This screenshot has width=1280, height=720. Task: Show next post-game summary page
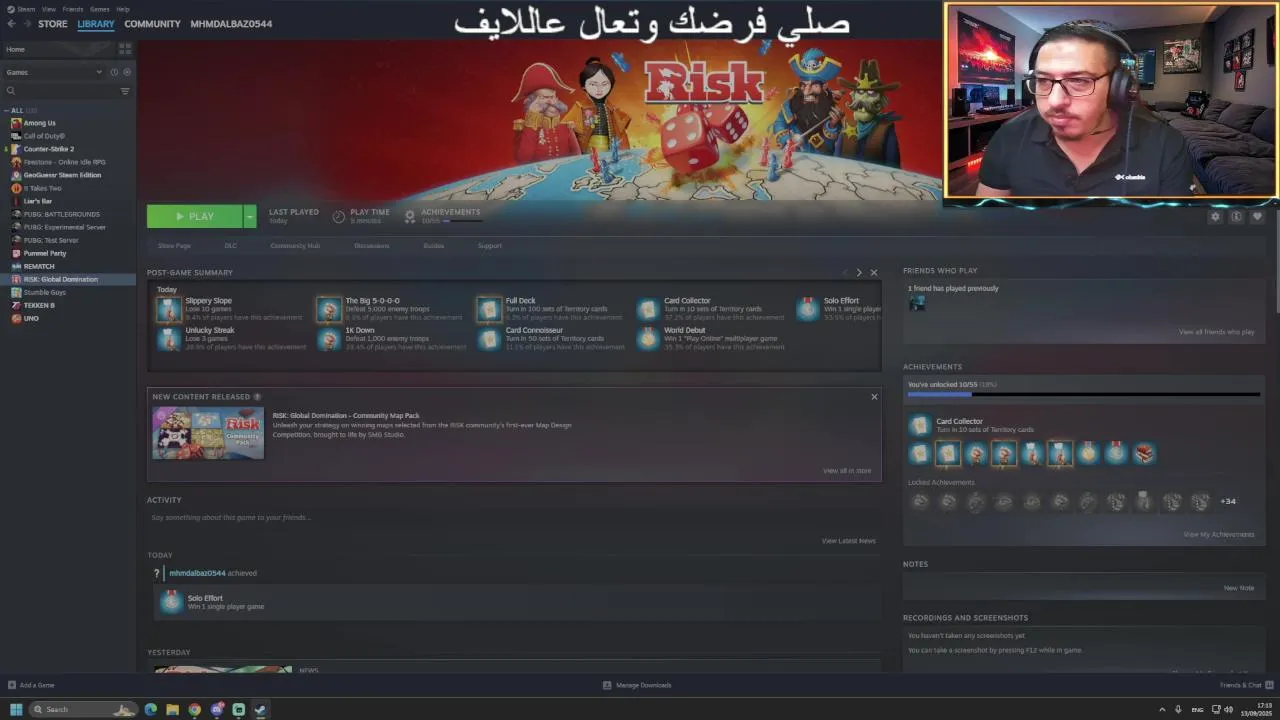tap(858, 272)
